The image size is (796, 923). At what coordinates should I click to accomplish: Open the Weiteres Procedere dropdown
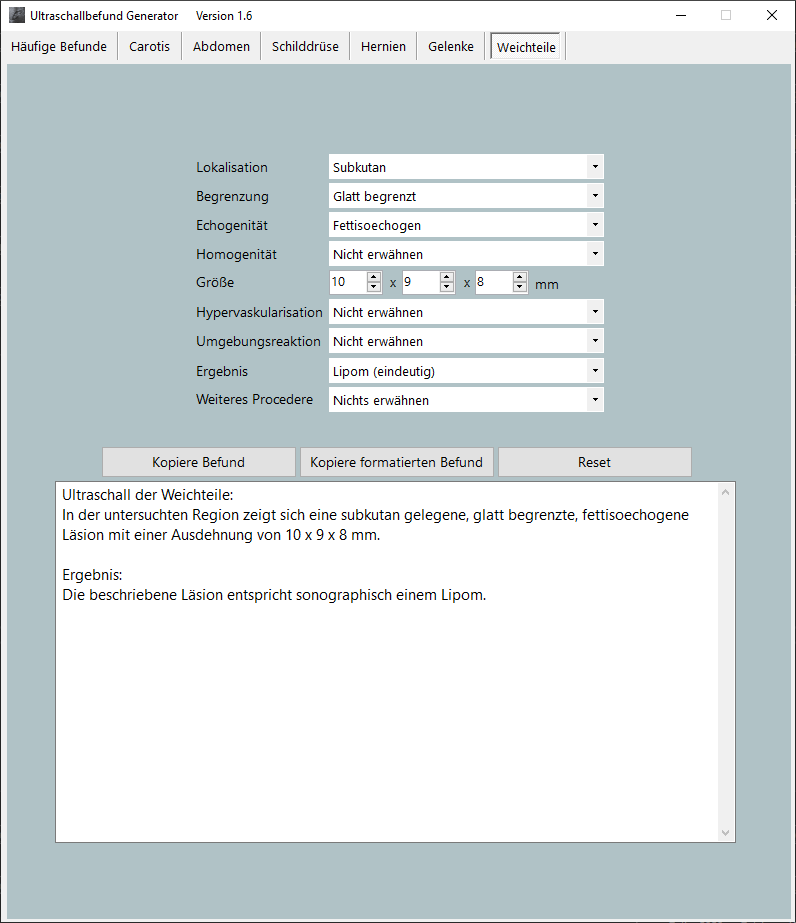595,400
